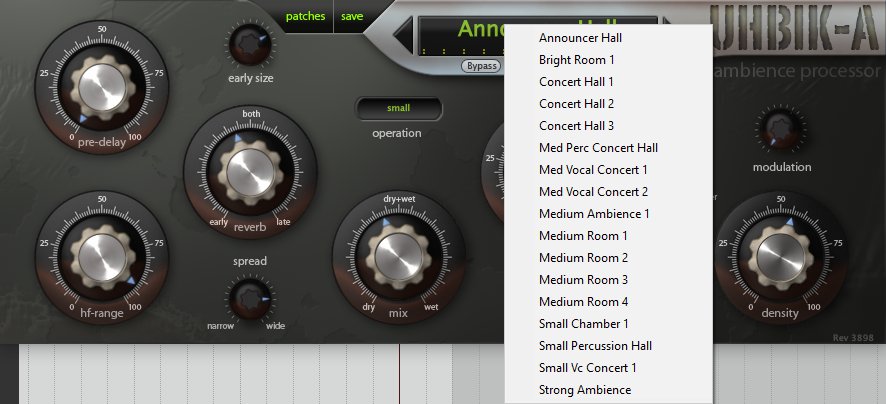This screenshot has width=886, height=404.
Task: Go to the previous preset arrow
Action: pos(403,36)
